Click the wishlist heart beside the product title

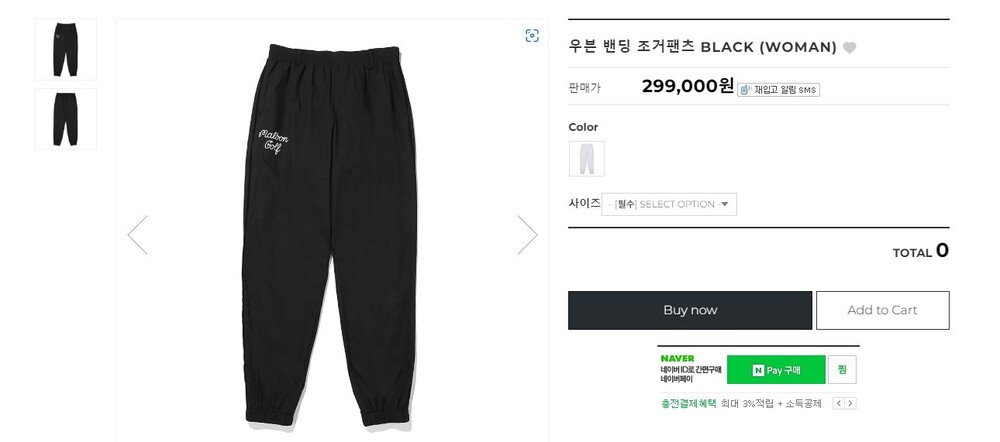click(850, 47)
